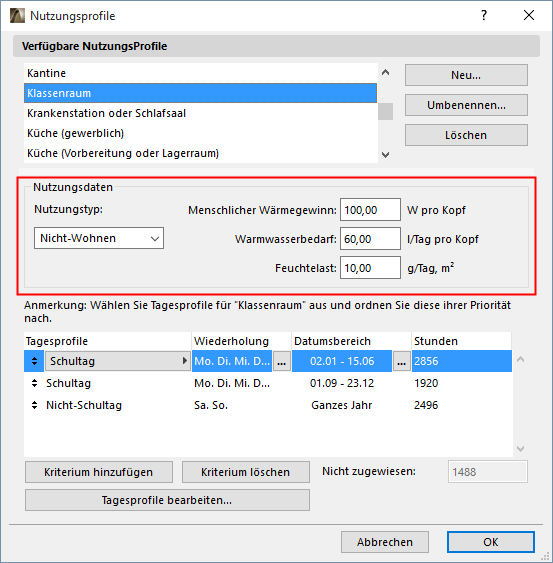This screenshot has height=563, width=553.
Task: Click reorder arrows for Nicht-Schultag row
Action: pos(34,405)
